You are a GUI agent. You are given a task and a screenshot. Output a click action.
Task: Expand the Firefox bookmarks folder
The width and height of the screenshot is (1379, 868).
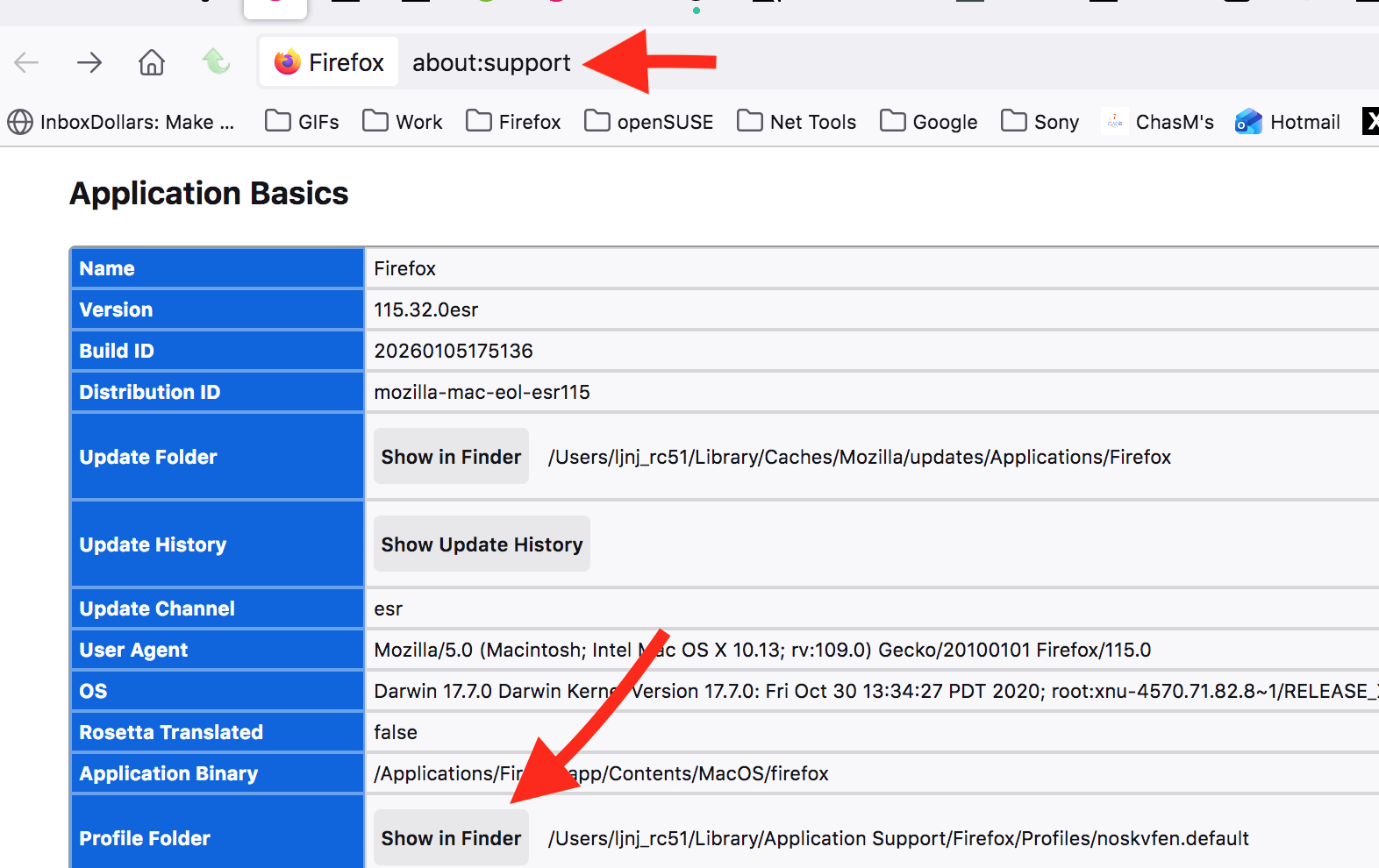514,122
